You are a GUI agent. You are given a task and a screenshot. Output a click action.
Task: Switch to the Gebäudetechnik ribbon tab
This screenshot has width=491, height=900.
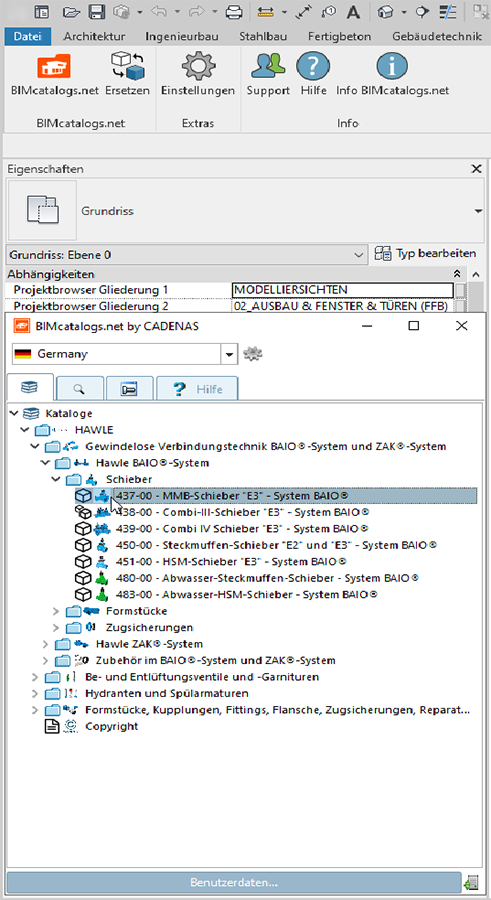click(x=437, y=37)
